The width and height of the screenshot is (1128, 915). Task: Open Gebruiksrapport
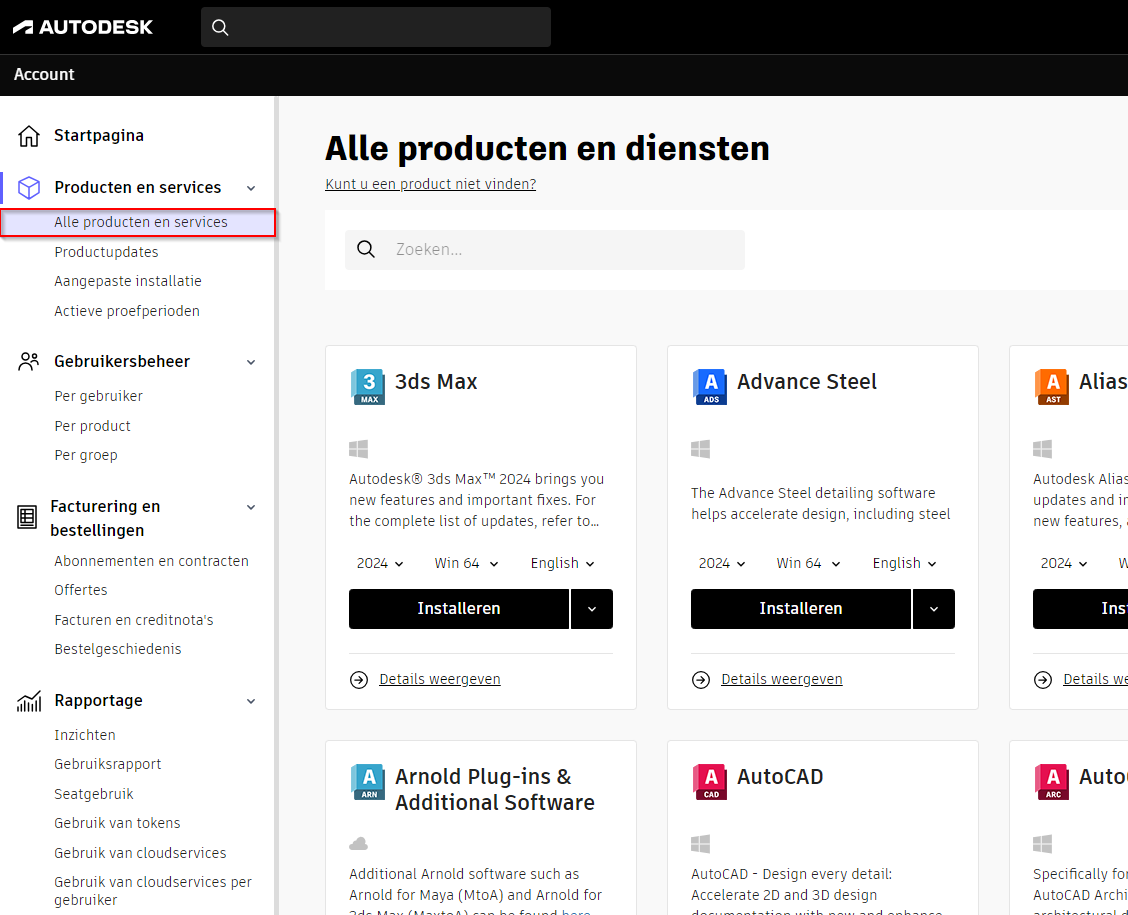point(108,764)
